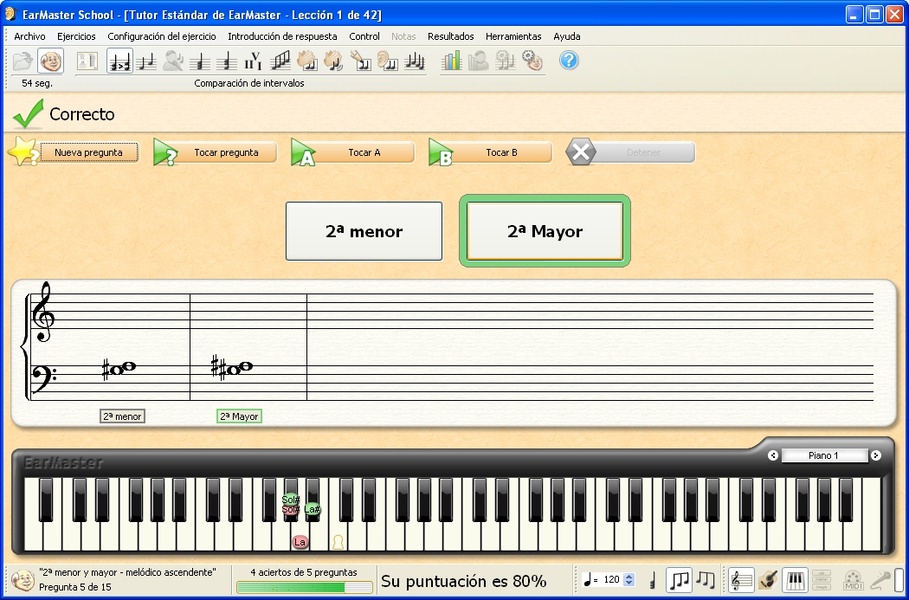The image size is (909, 600).
Task: Select rhythm correction pencil icon
Action: click(361, 61)
